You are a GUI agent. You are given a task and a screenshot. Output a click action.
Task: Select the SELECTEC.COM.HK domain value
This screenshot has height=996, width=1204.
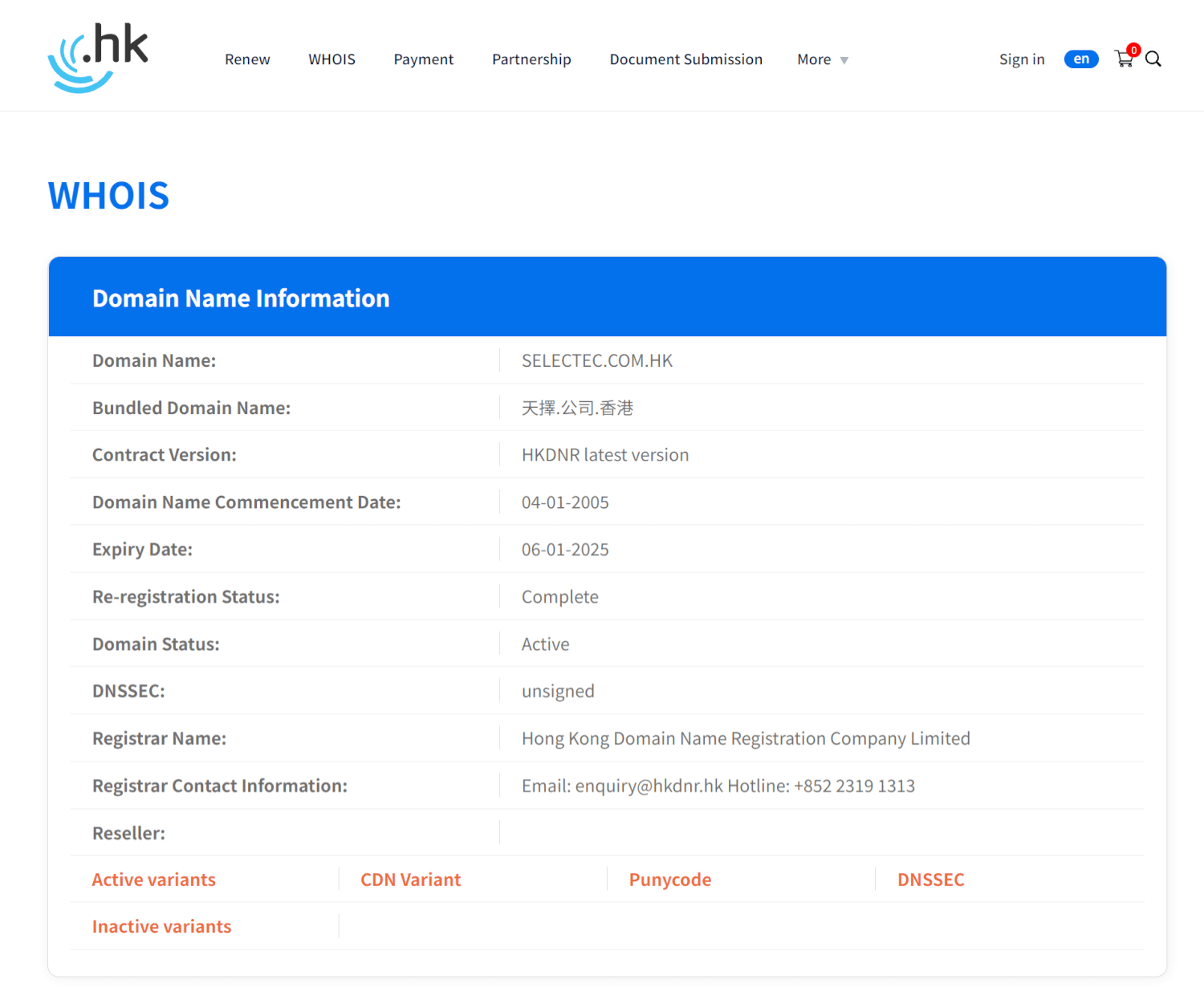pos(597,360)
